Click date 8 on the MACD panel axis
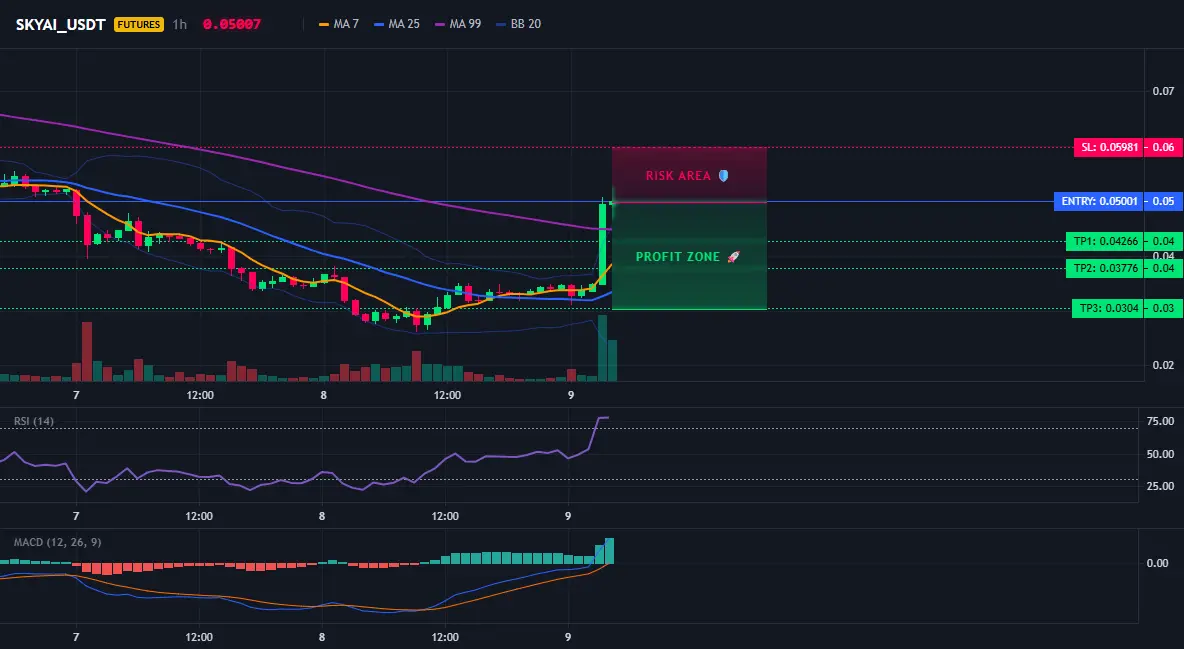1184x649 pixels. pos(322,637)
